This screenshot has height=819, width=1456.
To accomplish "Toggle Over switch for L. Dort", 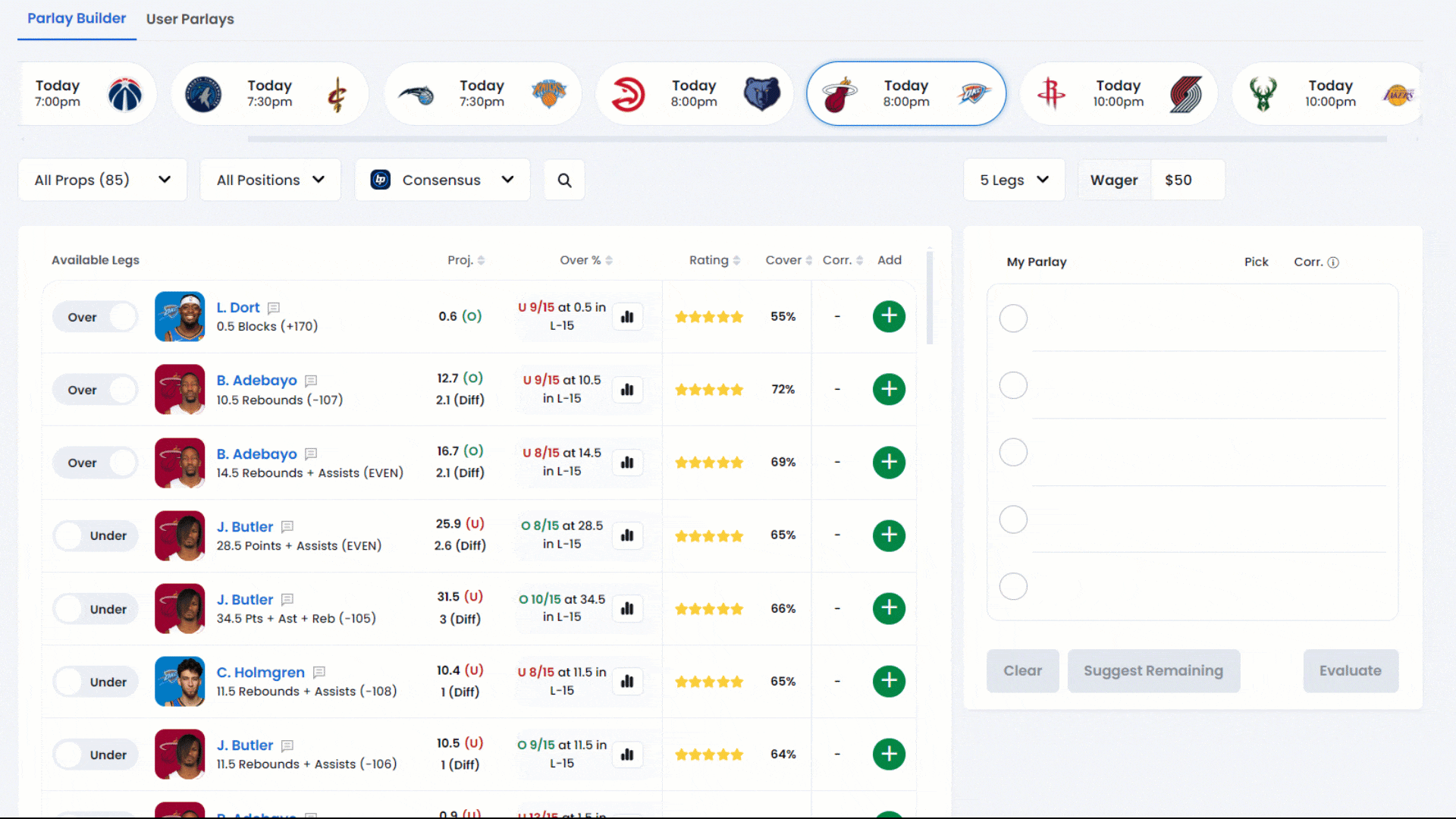I will pyautogui.click(x=95, y=317).
